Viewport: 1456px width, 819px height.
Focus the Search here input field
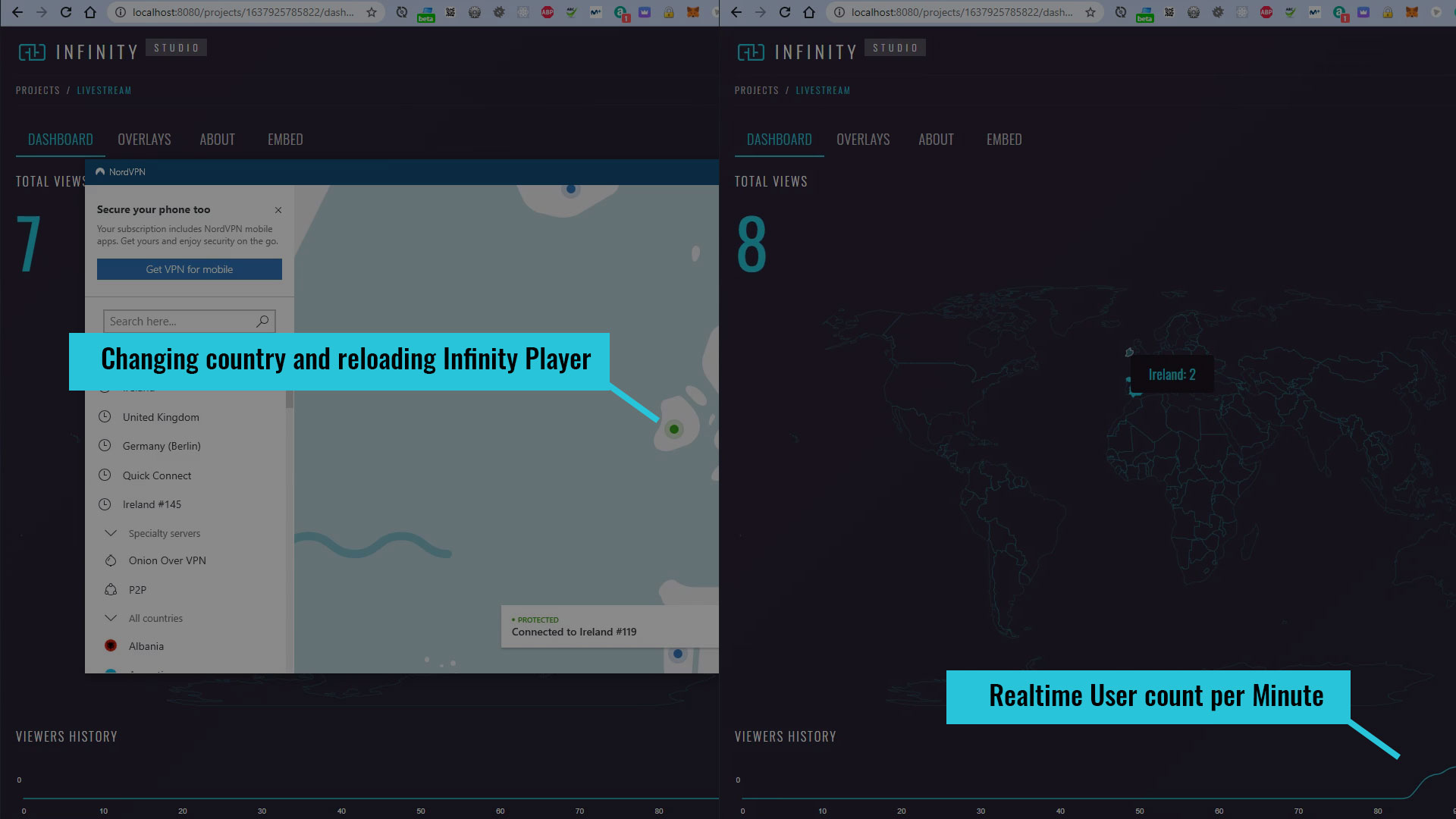point(178,322)
